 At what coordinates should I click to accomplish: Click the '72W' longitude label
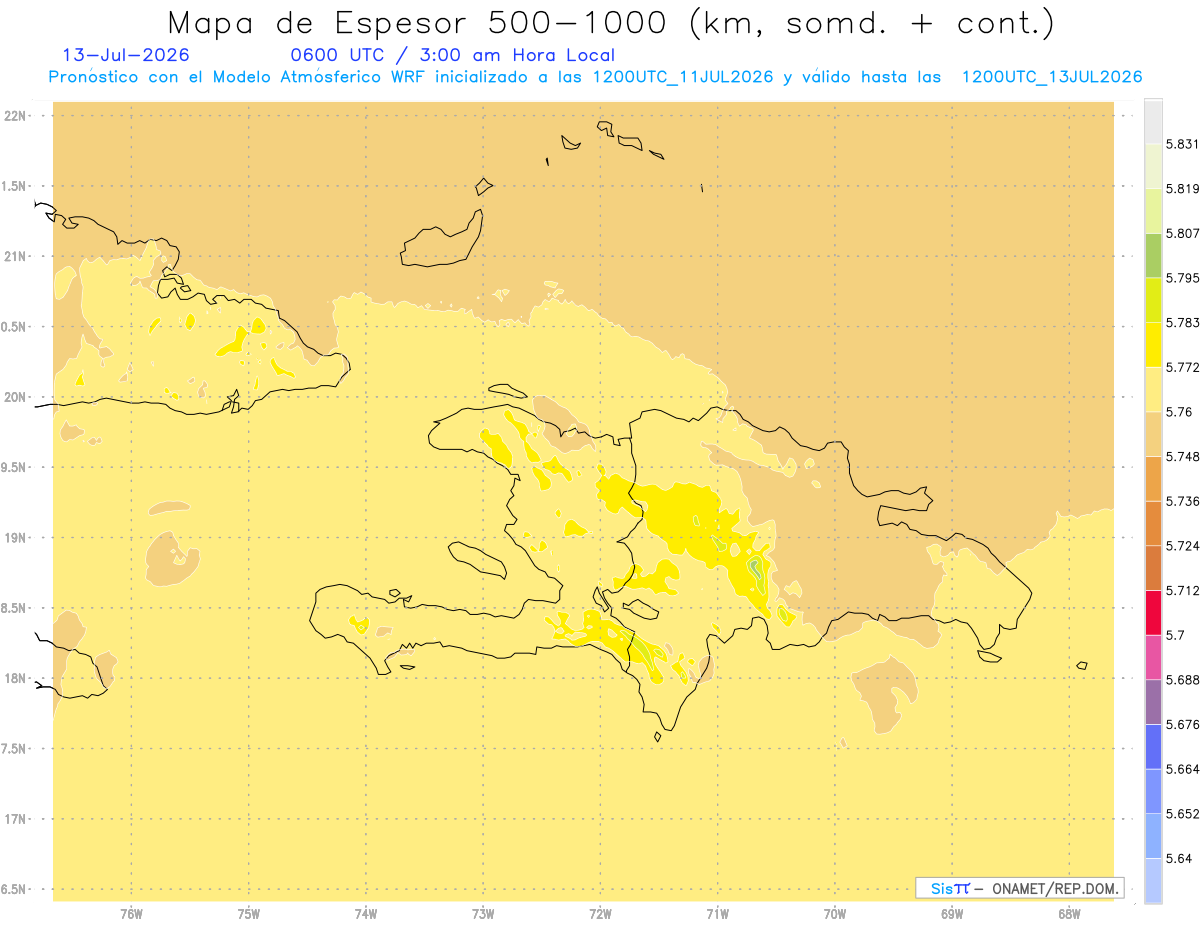coord(600,914)
